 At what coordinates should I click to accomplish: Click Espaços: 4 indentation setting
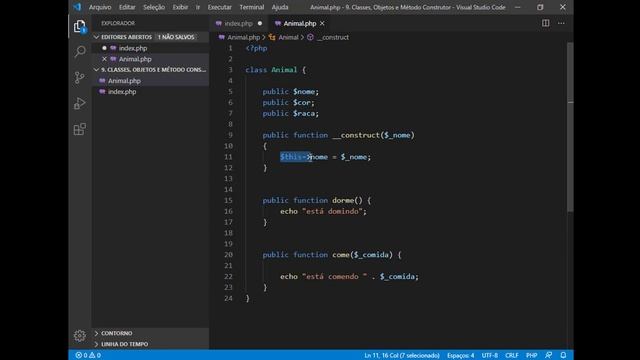point(460,355)
